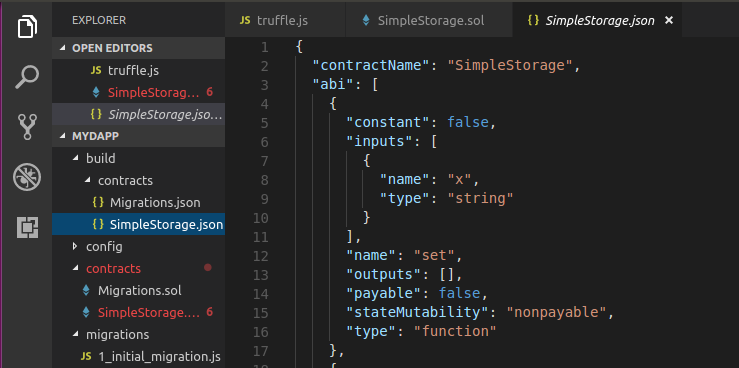The image size is (739, 368).
Task: Click the EXPLORER panel title
Action: tap(99, 20)
